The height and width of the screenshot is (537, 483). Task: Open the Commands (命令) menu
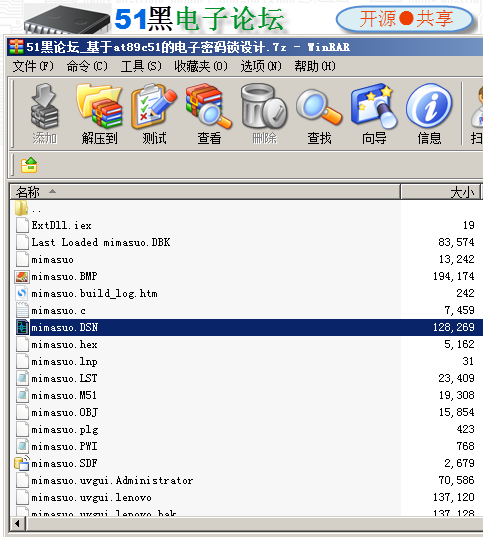(87, 66)
